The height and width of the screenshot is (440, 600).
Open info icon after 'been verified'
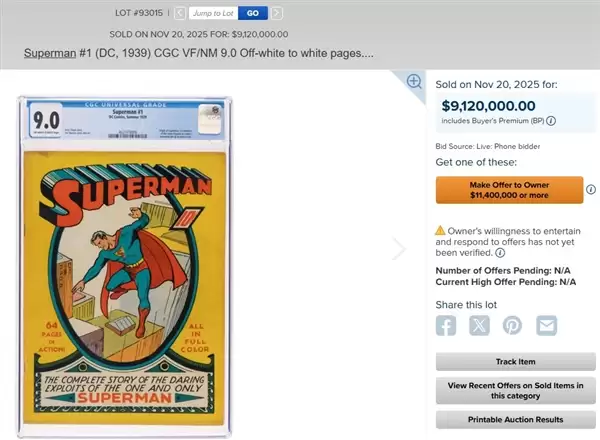500,253
